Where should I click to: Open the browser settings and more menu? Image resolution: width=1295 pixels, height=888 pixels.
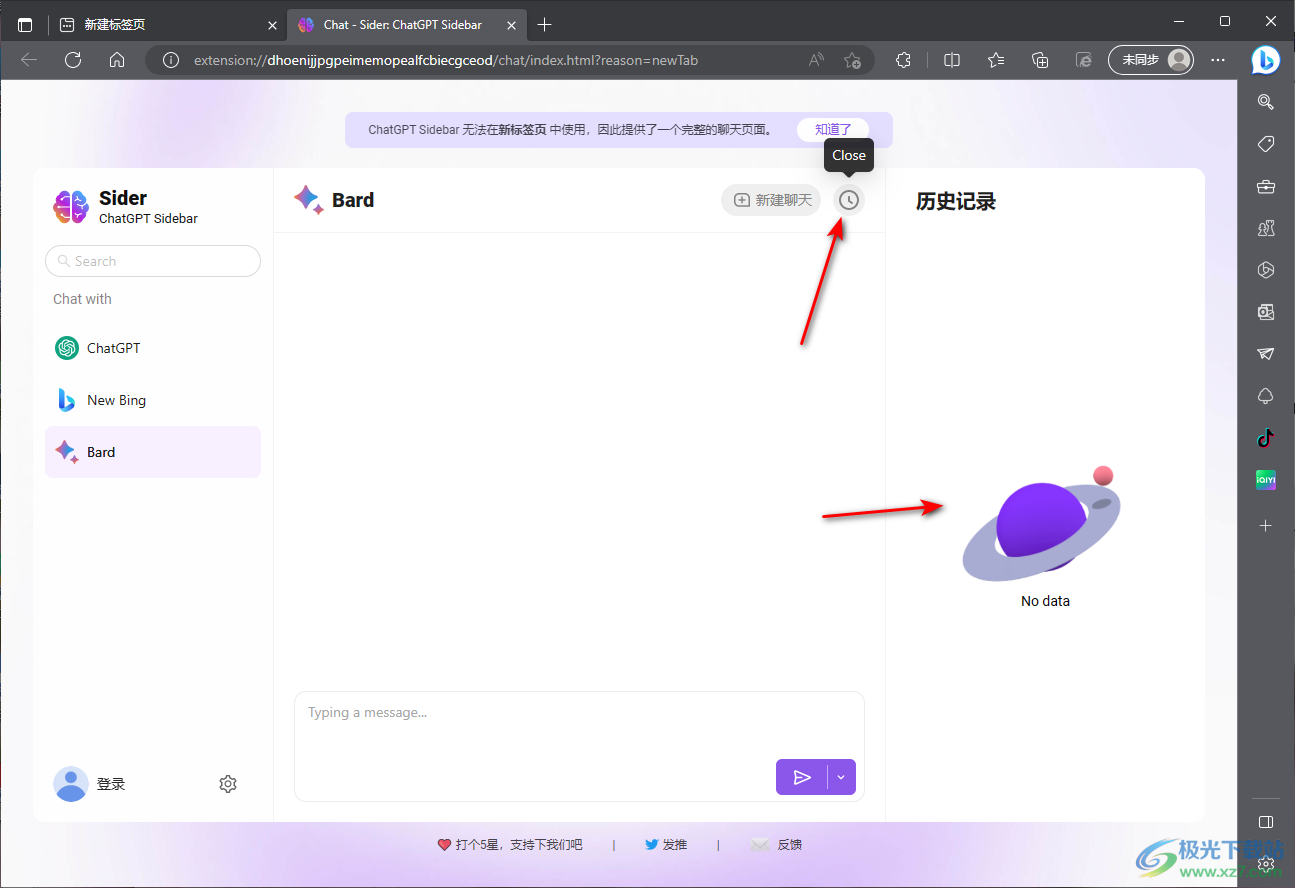[x=1218, y=60]
